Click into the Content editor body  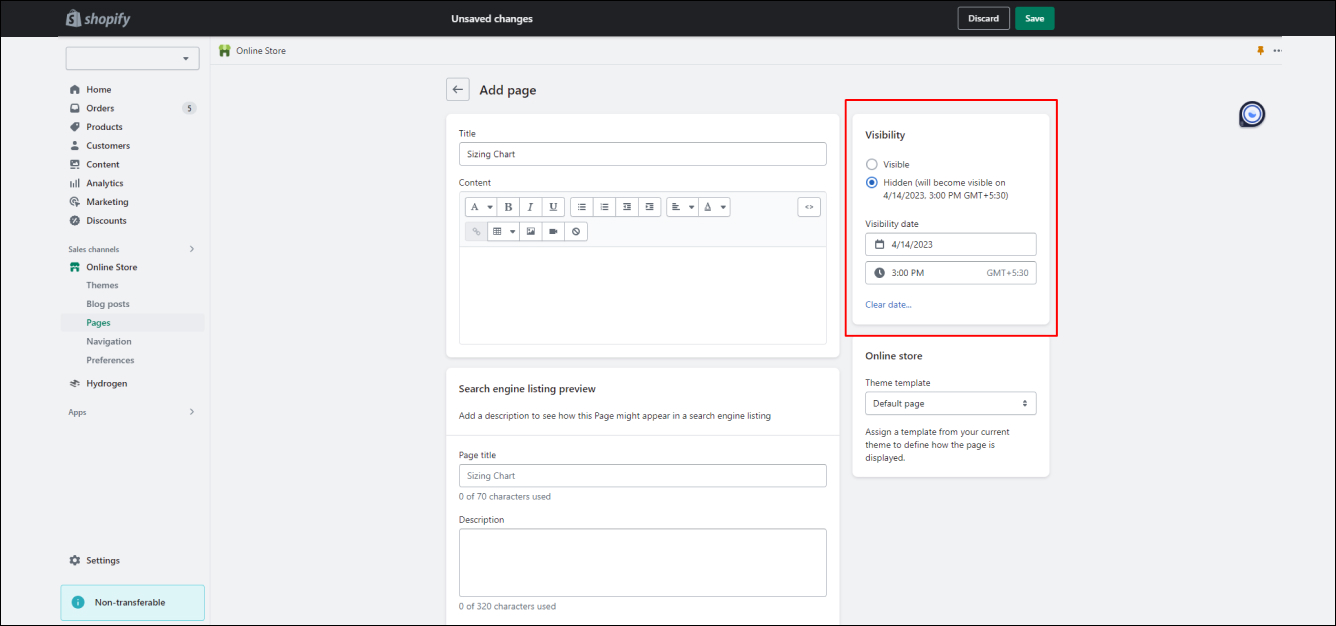click(x=642, y=295)
